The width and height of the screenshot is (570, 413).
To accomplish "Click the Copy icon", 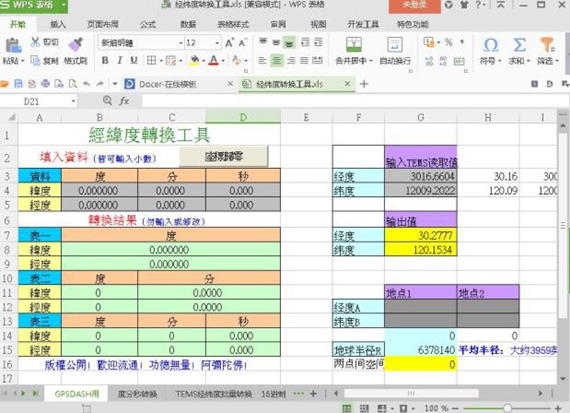I will pos(35,60).
